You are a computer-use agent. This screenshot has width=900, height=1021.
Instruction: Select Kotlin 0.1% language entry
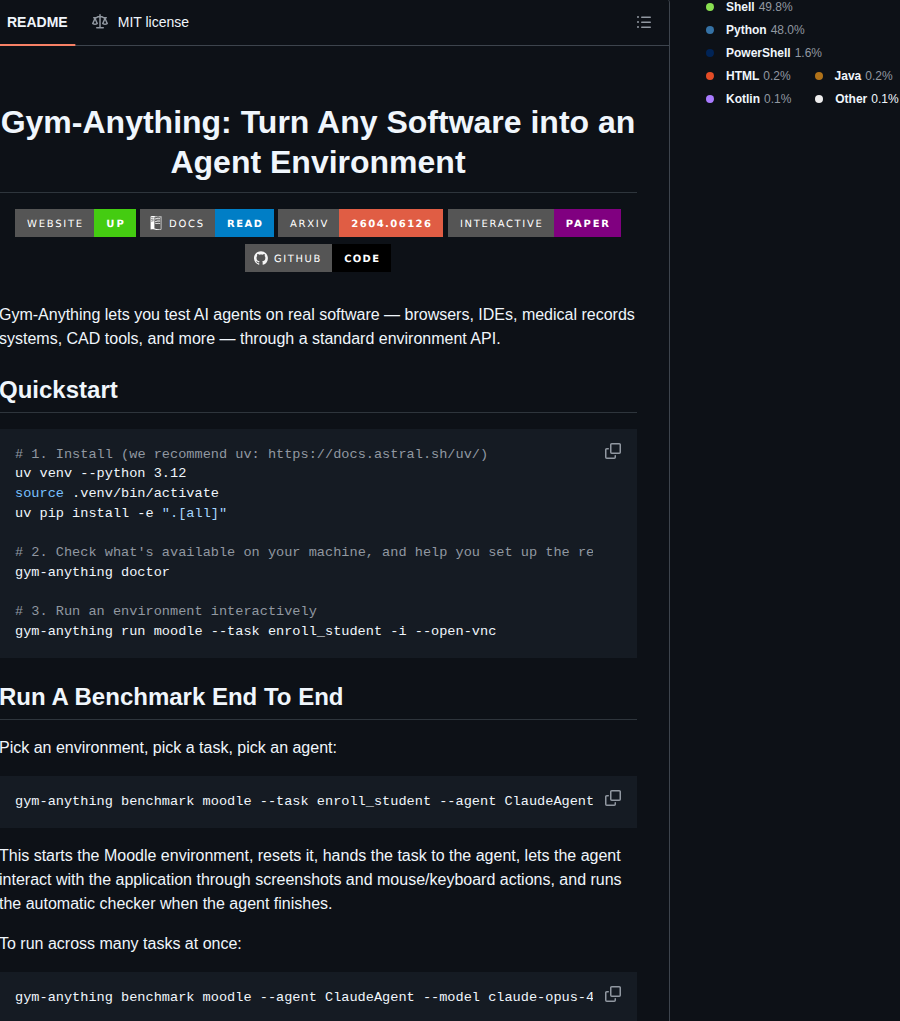749,99
